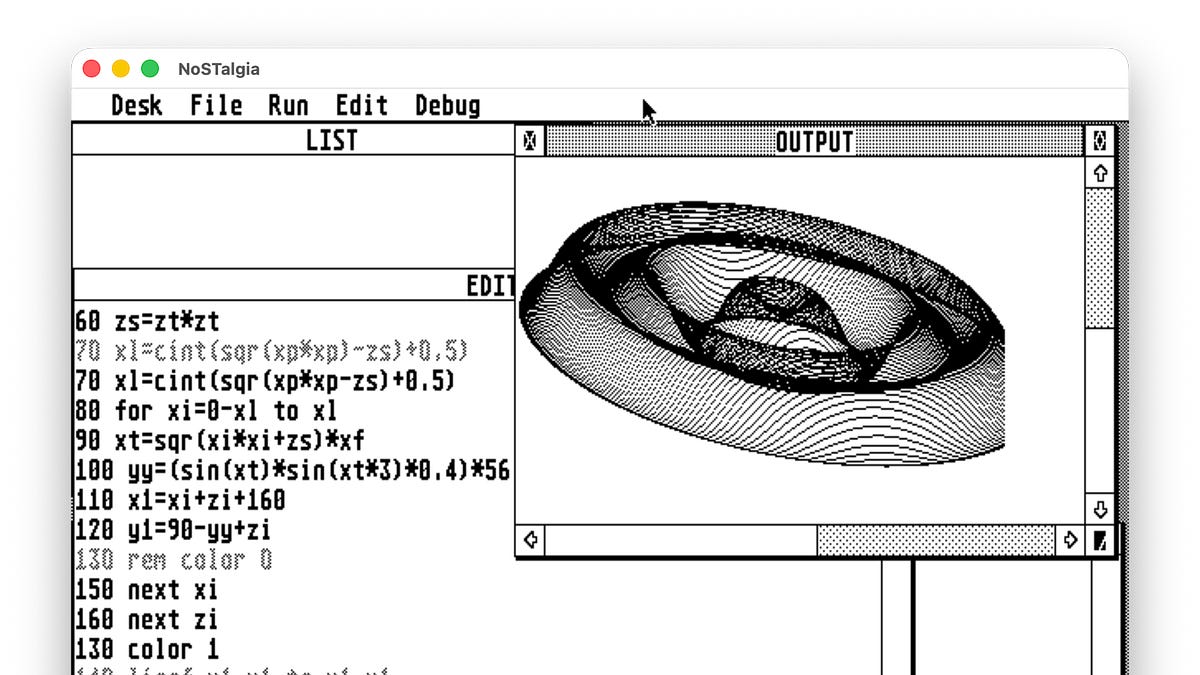Close the OUTPUT window with its close box
This screenshot has width=1200, height=675.
click(x=530, y=141)
